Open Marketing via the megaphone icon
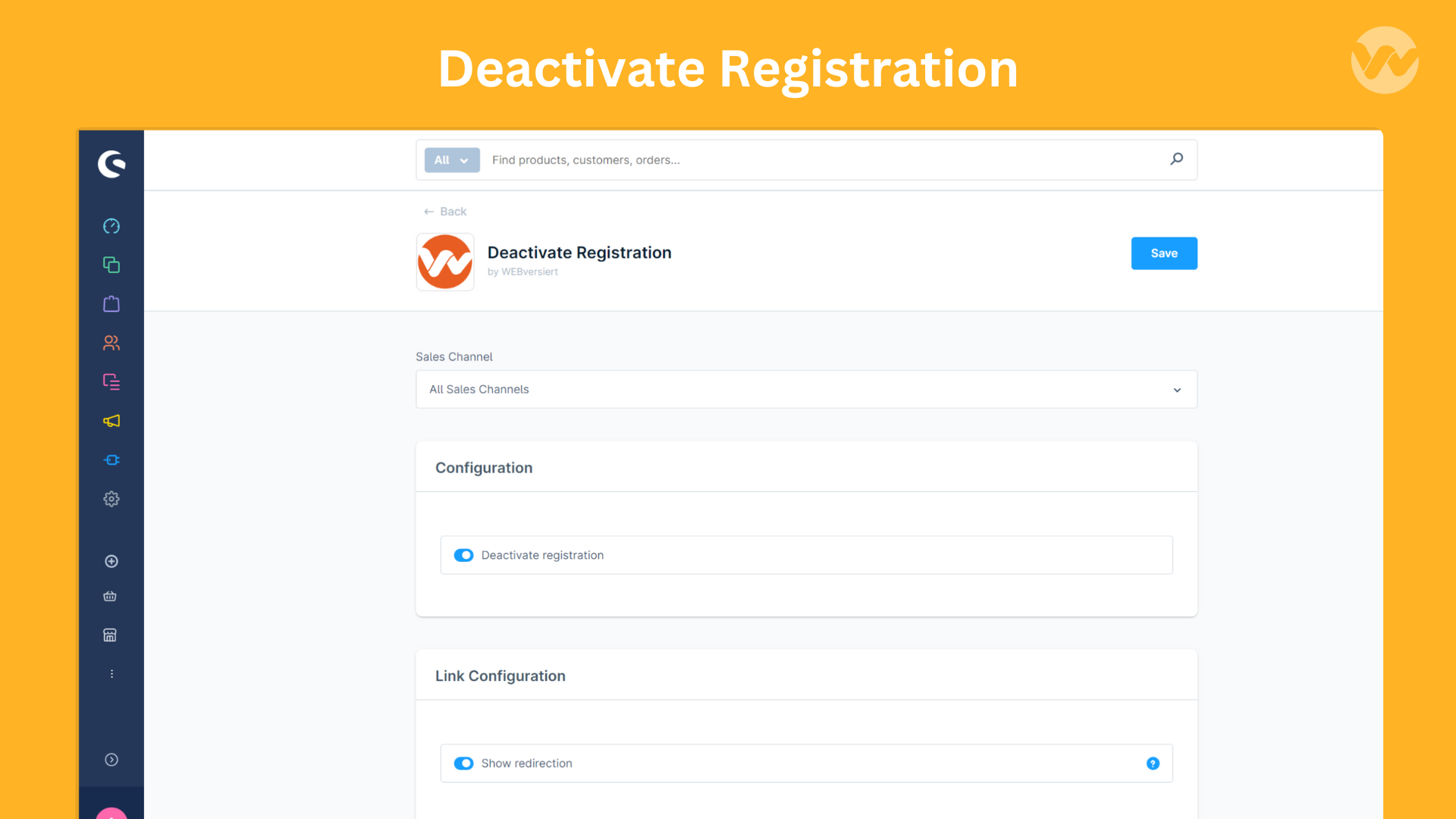This screenshot has height=819, width=1456. [111, 421]
